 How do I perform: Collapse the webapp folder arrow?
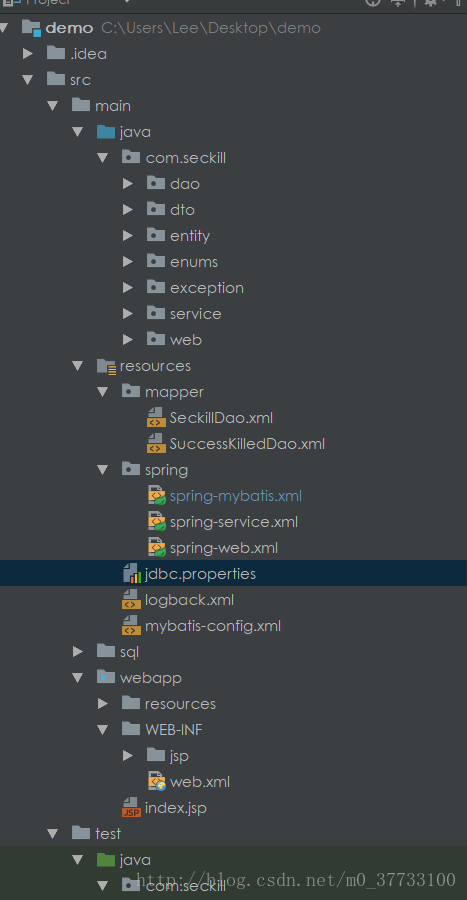(78, 678)
